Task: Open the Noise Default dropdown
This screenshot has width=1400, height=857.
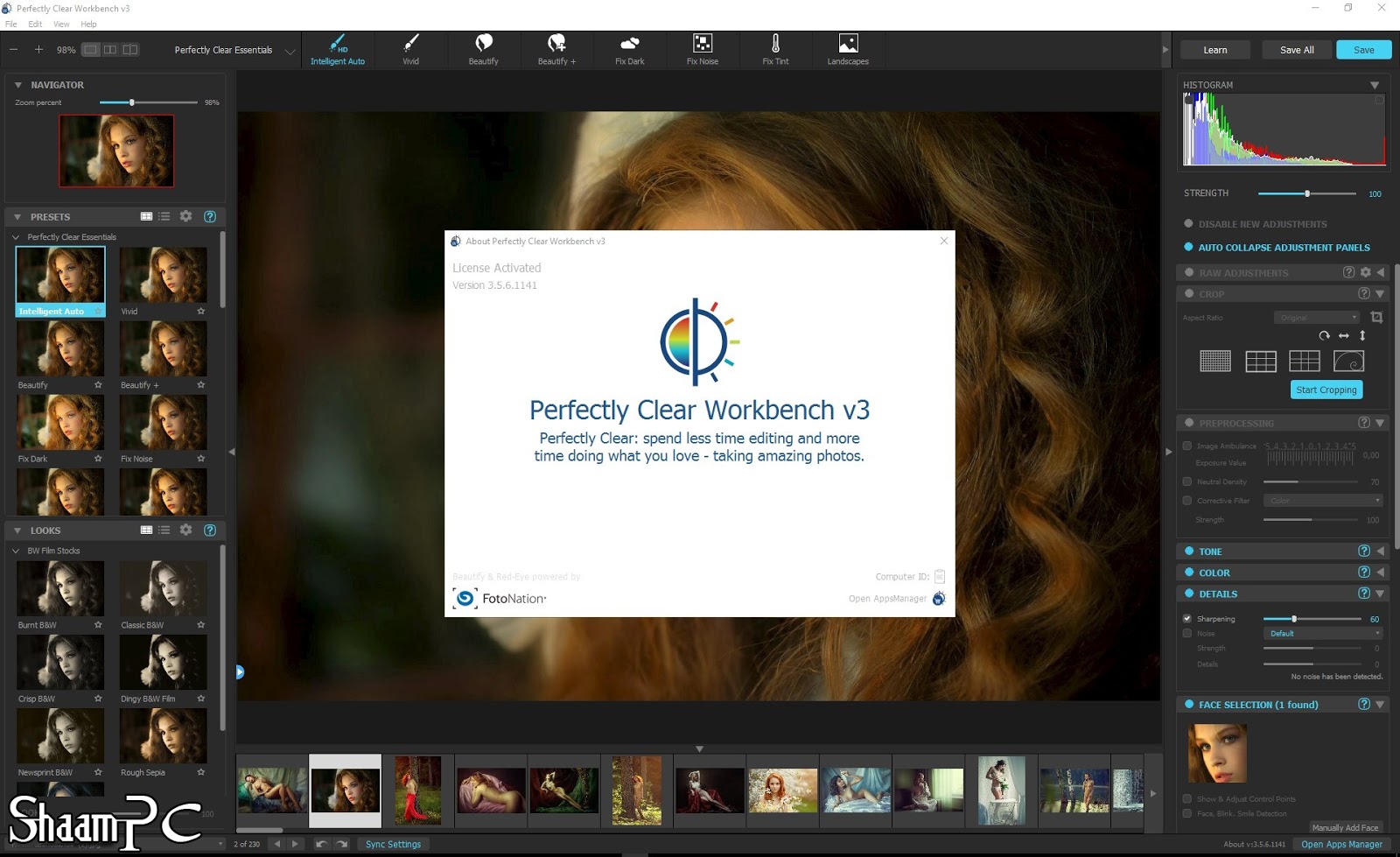Action: pos(1323,633)
